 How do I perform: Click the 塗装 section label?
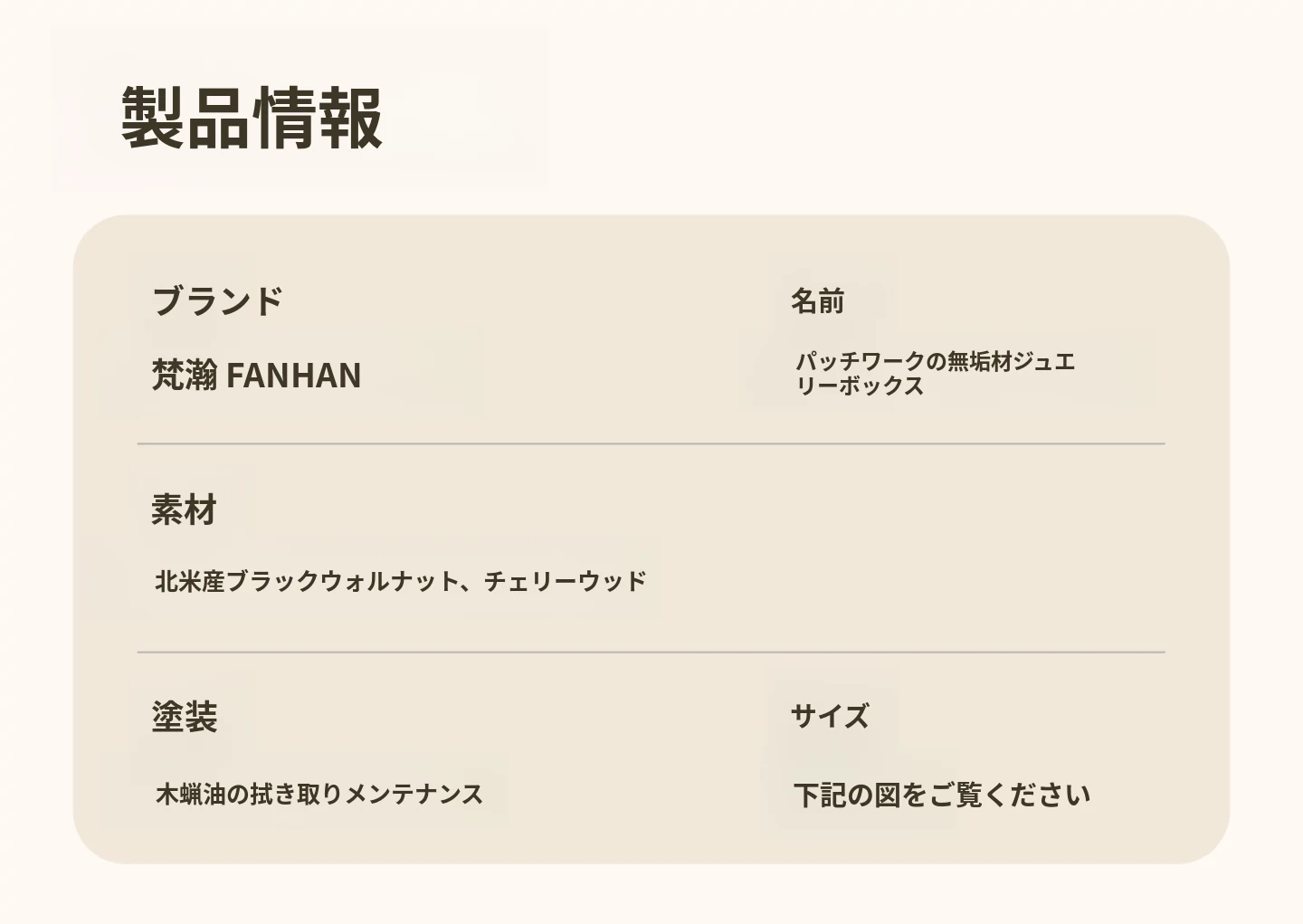point(184,717)
